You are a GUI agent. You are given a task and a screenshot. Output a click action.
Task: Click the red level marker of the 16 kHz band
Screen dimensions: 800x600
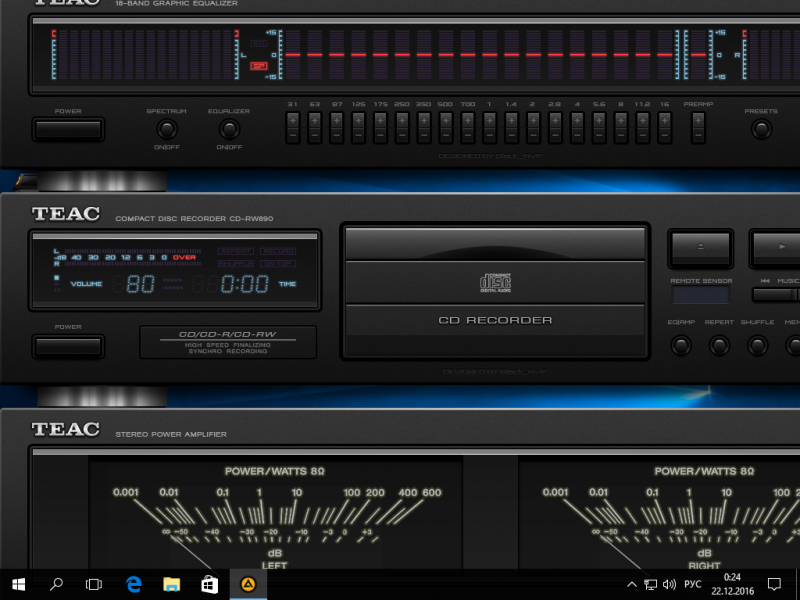(x=665, y=55)
